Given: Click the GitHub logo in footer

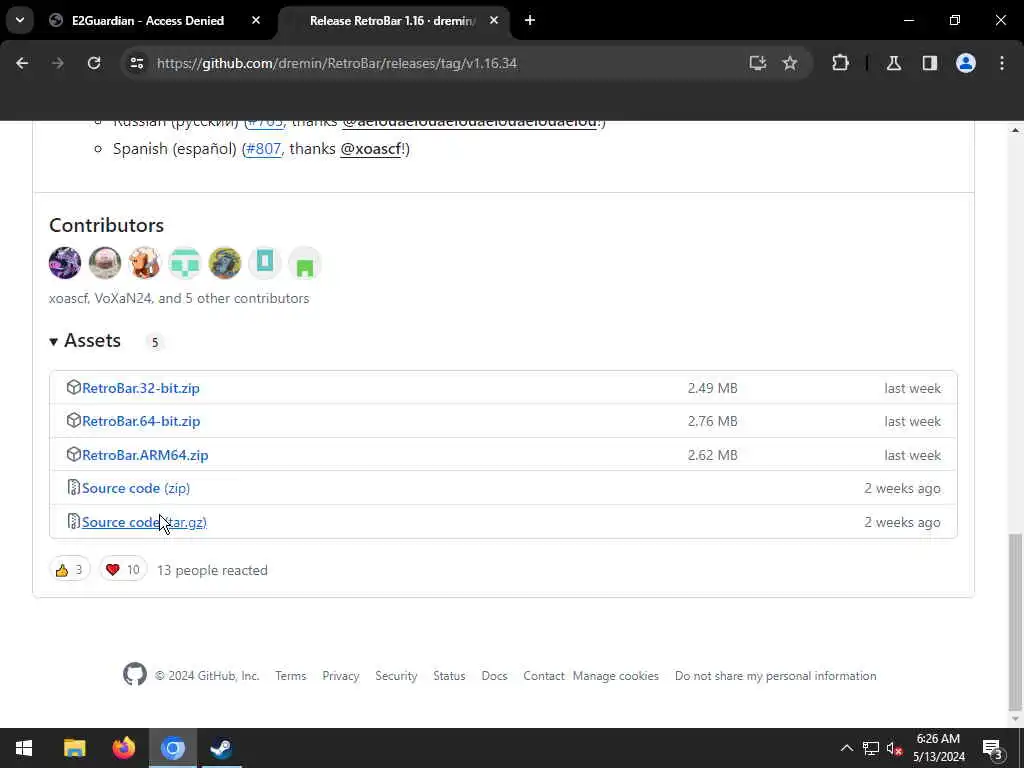Looking at the screenshot, I should coord(135,675).
